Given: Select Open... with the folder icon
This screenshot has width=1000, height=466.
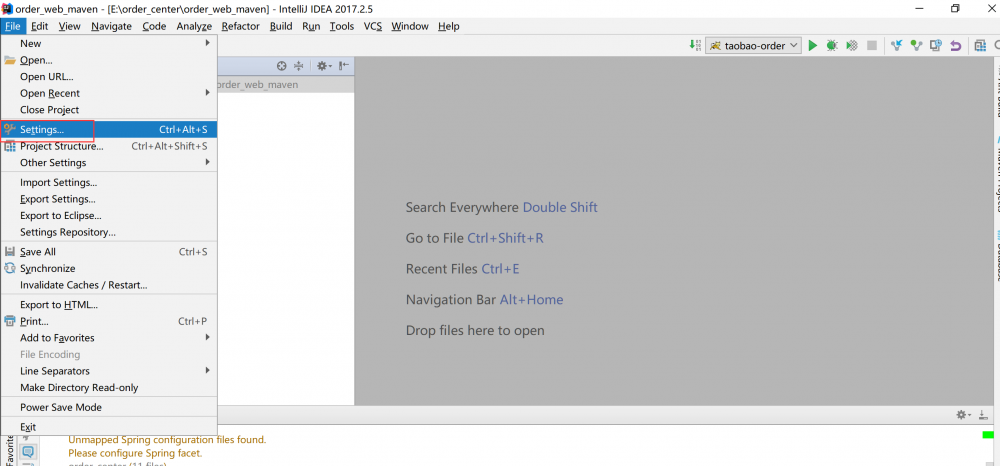Looking at the screenshot, I should pos(109,60).
